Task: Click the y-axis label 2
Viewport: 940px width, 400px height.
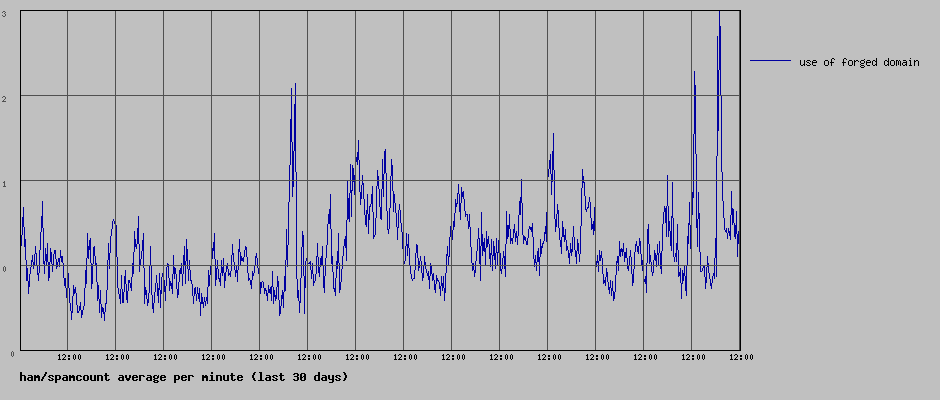Action: (4, 98)
